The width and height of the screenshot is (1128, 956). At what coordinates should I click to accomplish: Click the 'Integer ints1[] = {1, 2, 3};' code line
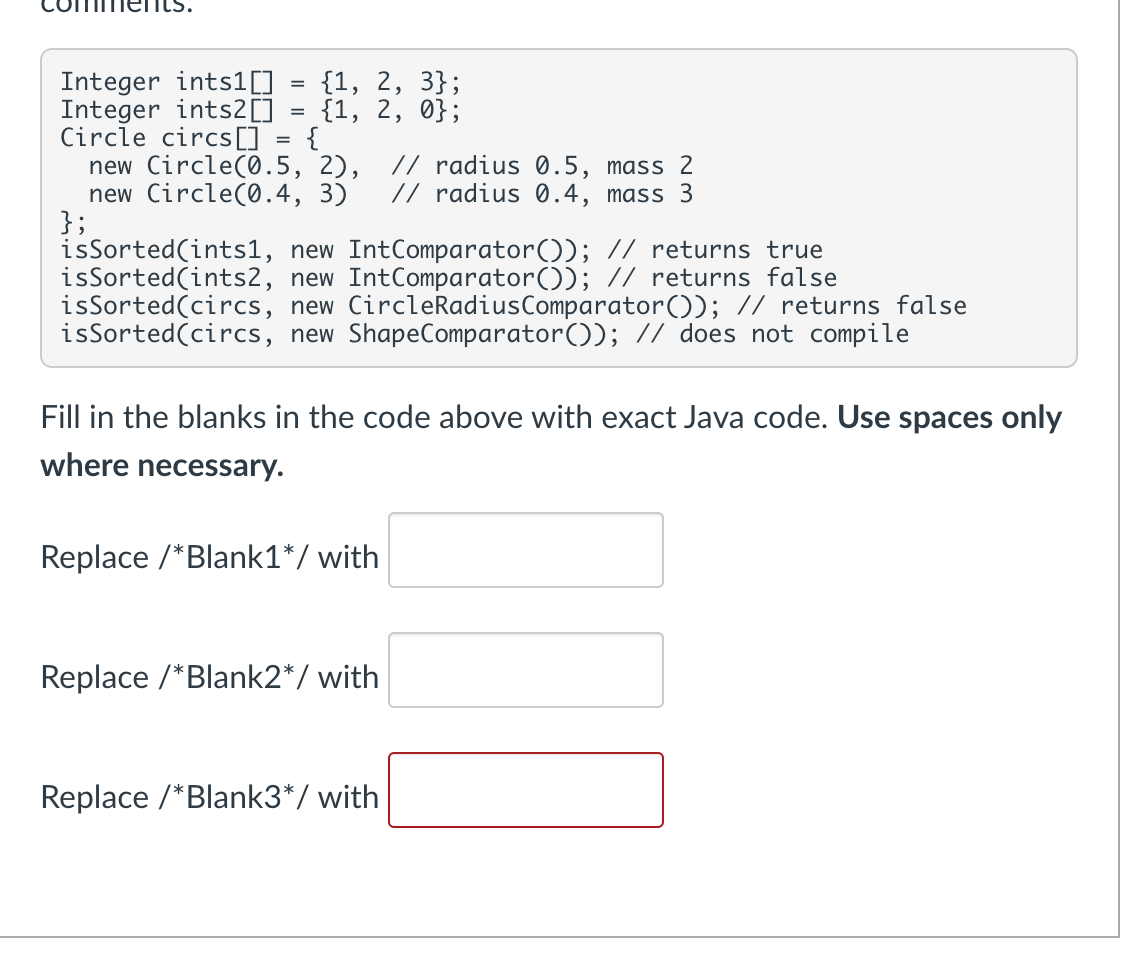point(260,82)
